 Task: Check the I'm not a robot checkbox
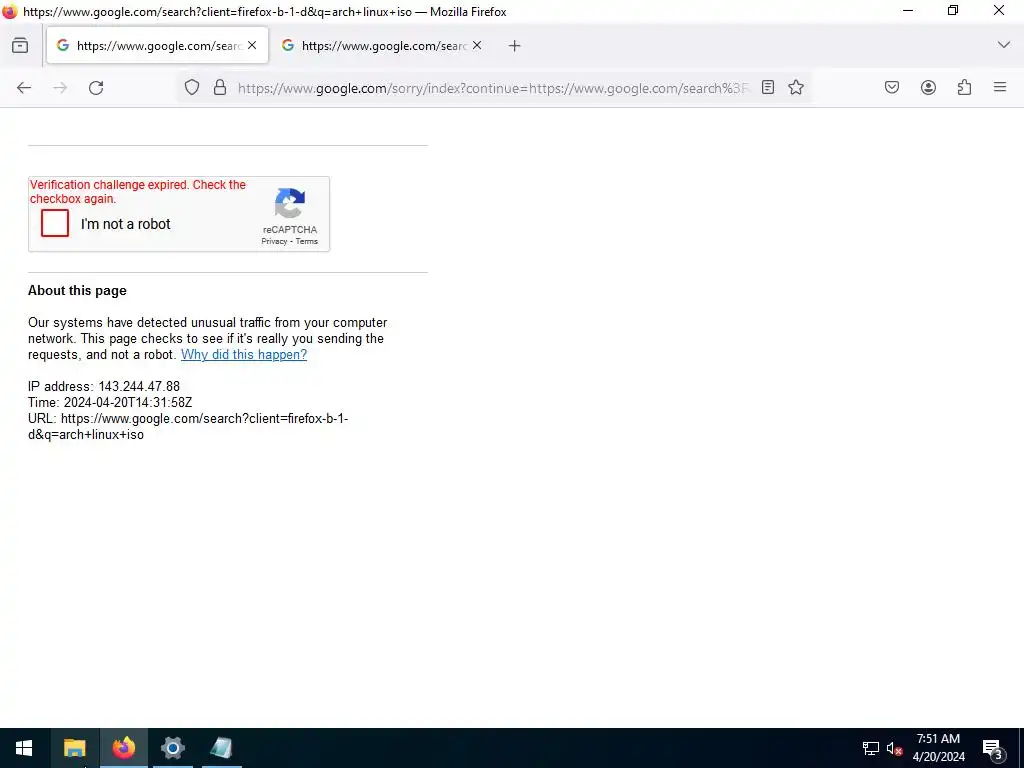click(55, 223)
